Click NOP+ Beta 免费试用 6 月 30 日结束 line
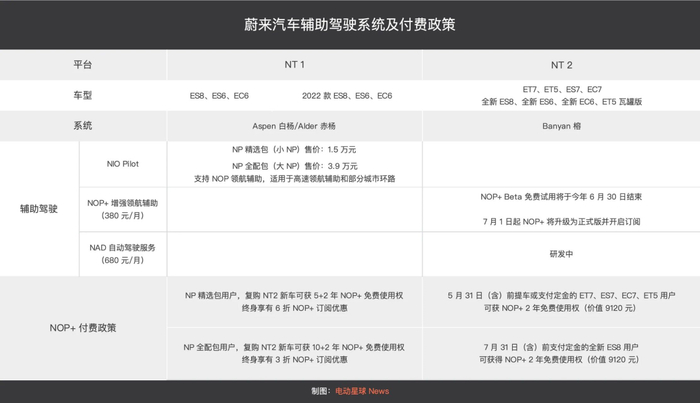The height and width of the screenshot is (403, 700). (561, 197)
